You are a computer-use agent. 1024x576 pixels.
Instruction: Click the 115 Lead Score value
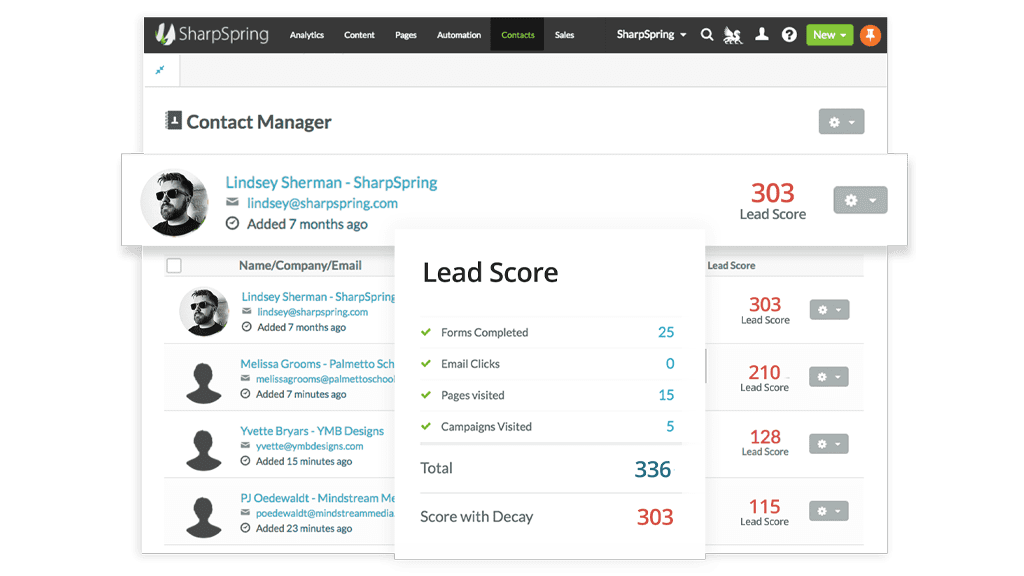764,506
